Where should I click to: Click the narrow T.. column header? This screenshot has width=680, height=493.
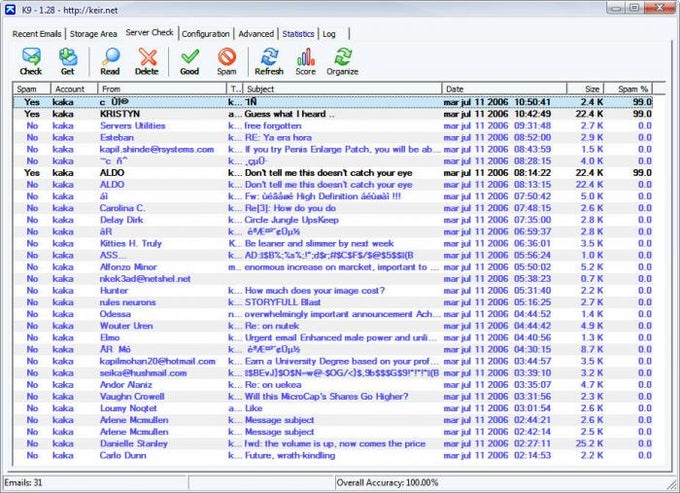(x=235, y=88)
